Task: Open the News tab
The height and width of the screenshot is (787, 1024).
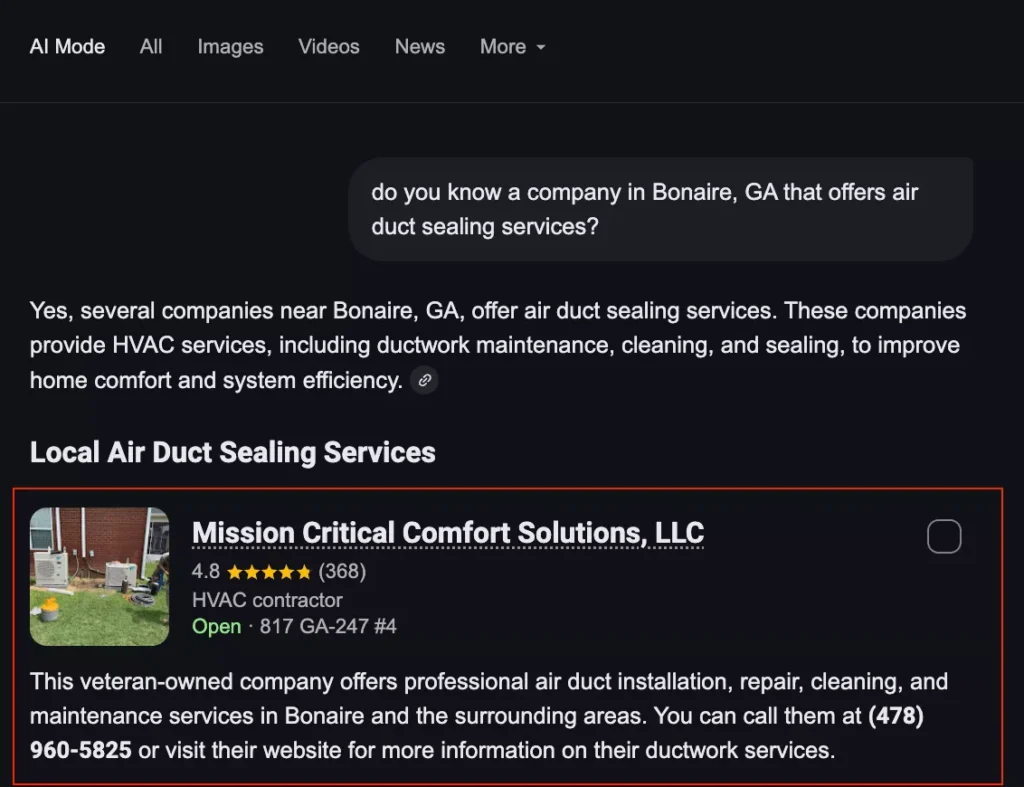Action: click(x=419, y=47)
